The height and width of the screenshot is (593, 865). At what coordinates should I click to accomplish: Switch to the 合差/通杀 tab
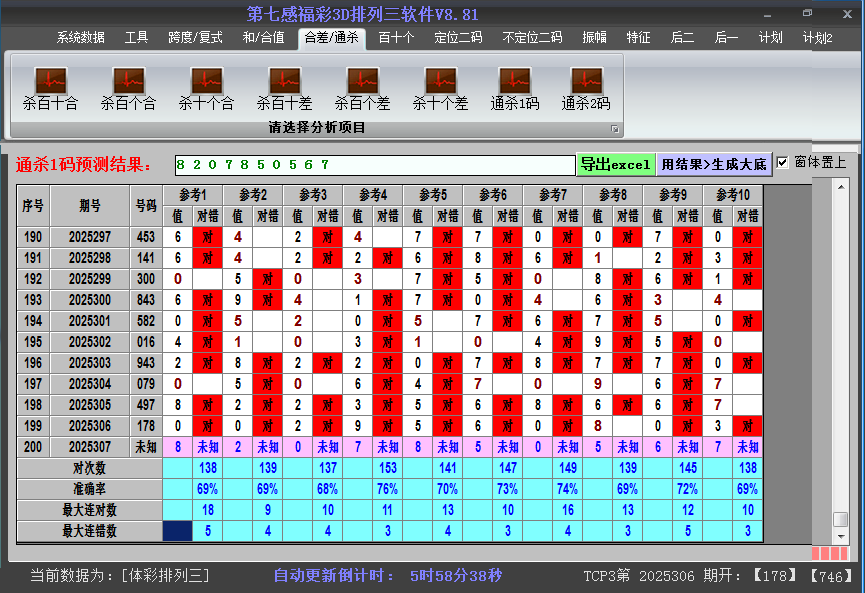331,38
